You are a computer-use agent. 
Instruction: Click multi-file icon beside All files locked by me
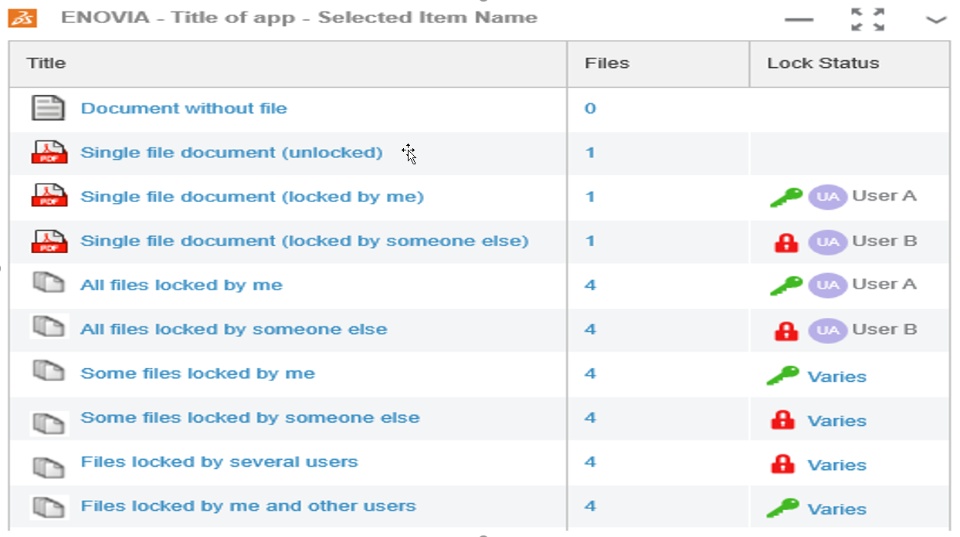coord(48,284)
